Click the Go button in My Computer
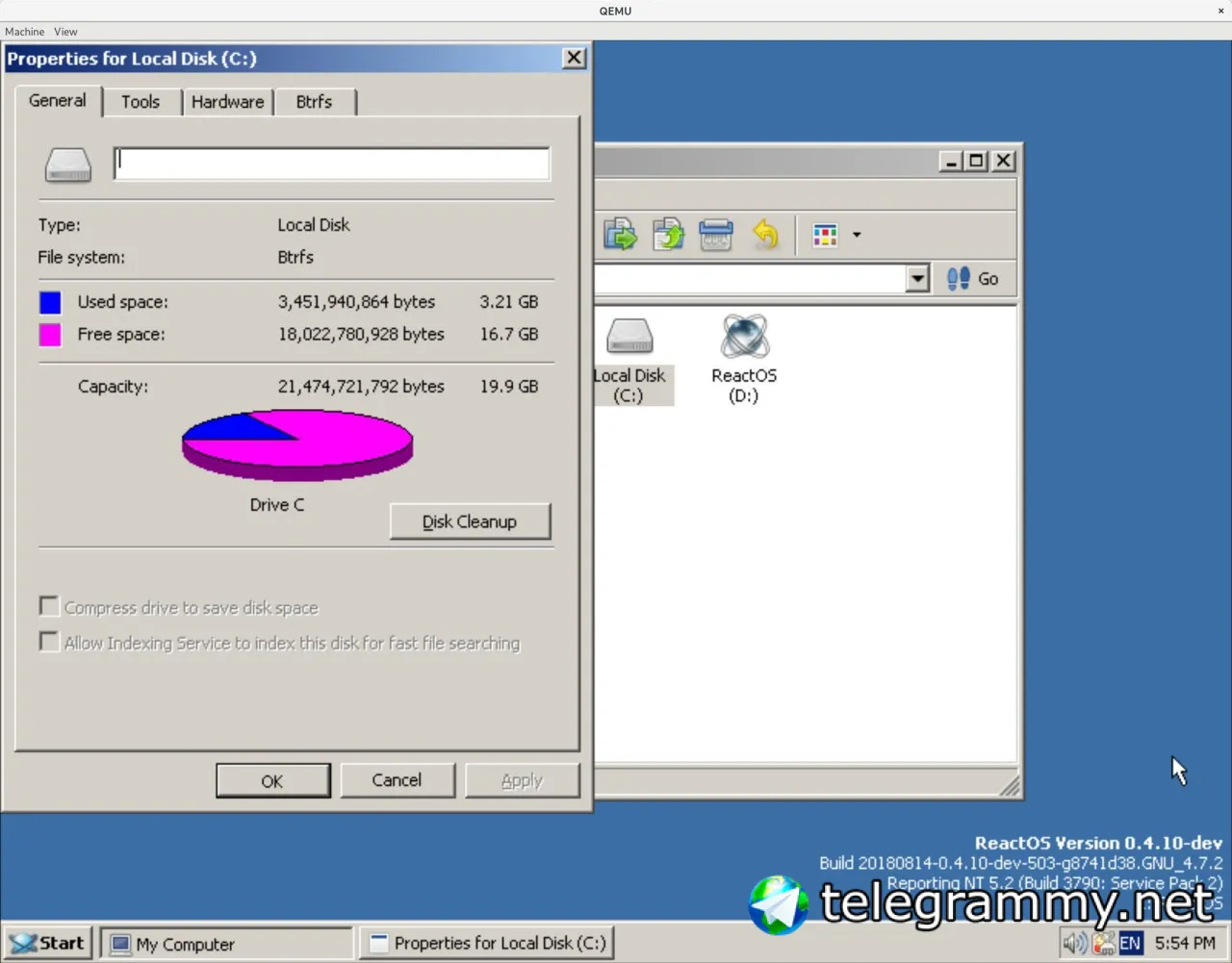The image size is (1232, 963). 973,279
